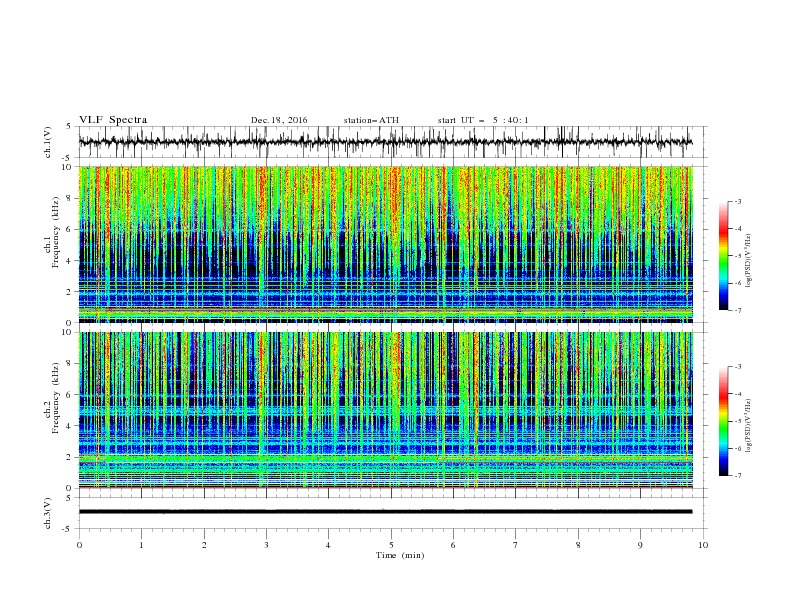
Task: Click the "8" kHz tick on ch.1 axis
Action: pyautogui.click(x=71, y=198)
